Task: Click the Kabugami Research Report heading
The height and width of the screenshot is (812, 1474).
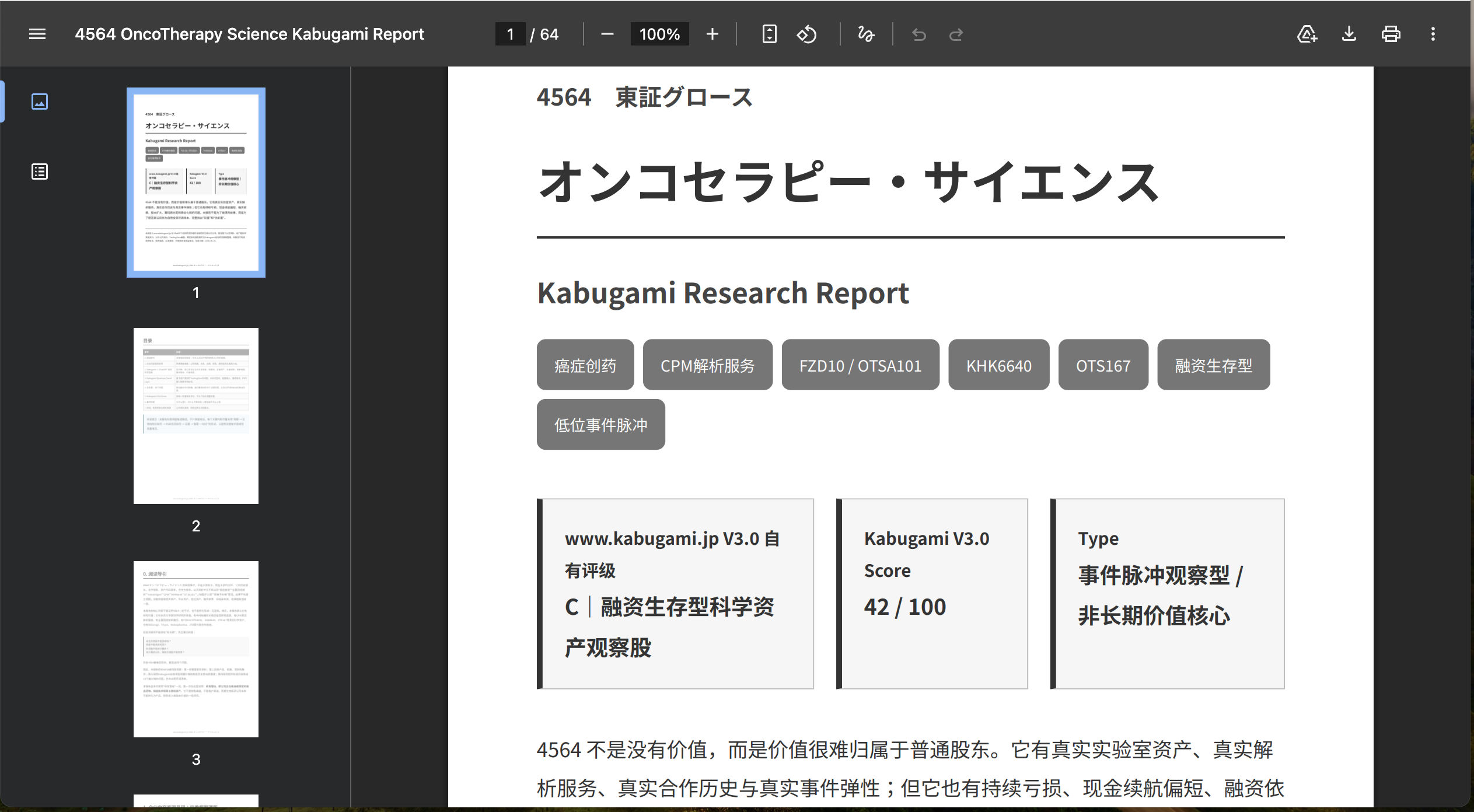Action: click(x=723, y=293)
